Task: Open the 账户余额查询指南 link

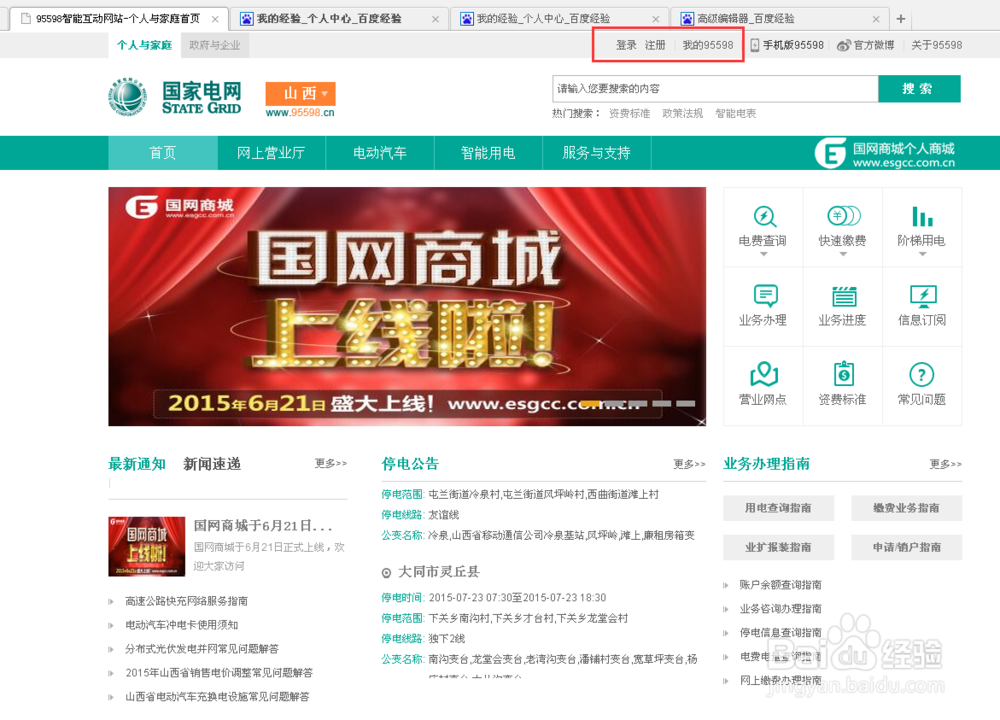Action: point(781,585)
